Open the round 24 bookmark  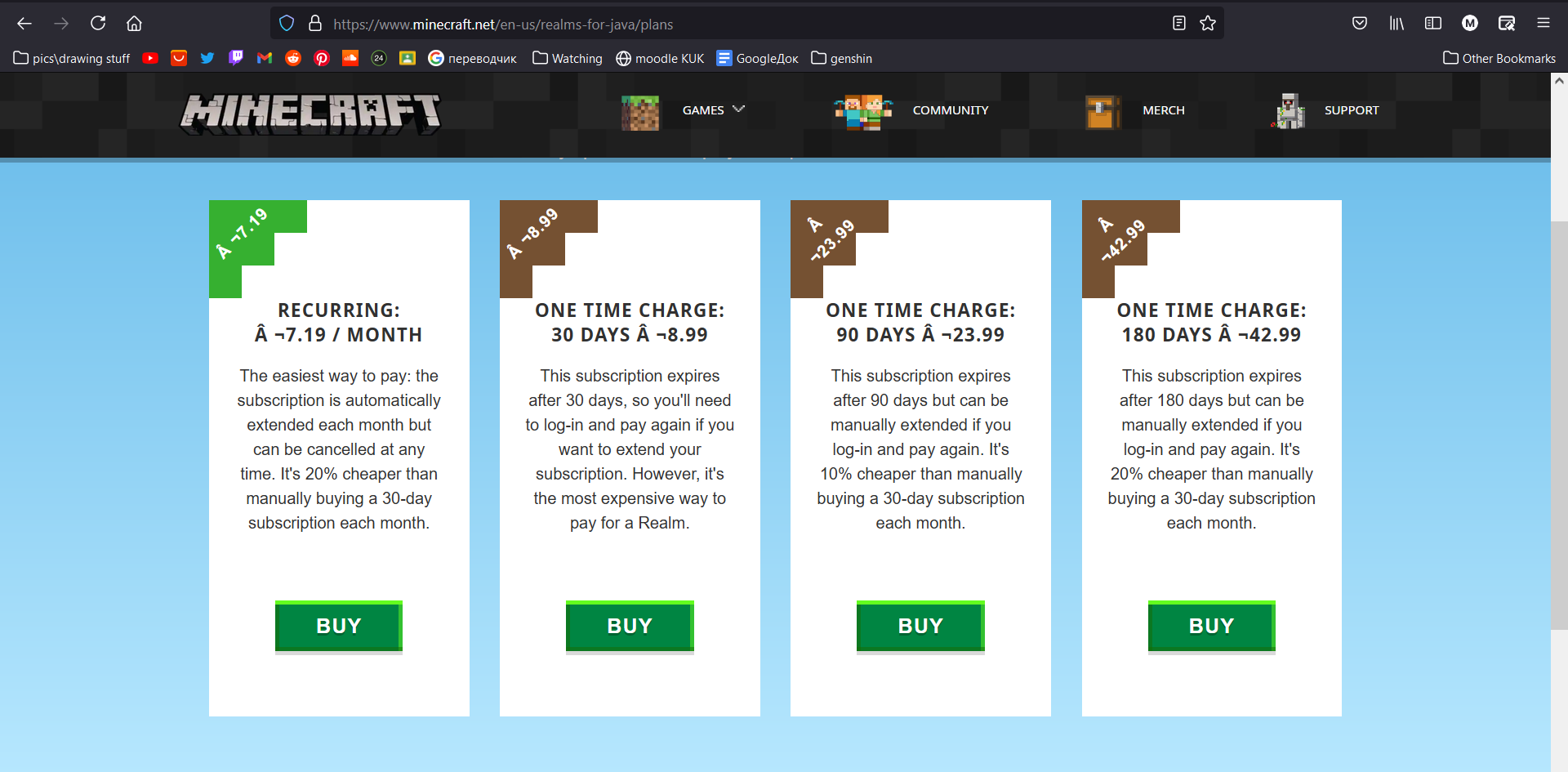[379, 58]
